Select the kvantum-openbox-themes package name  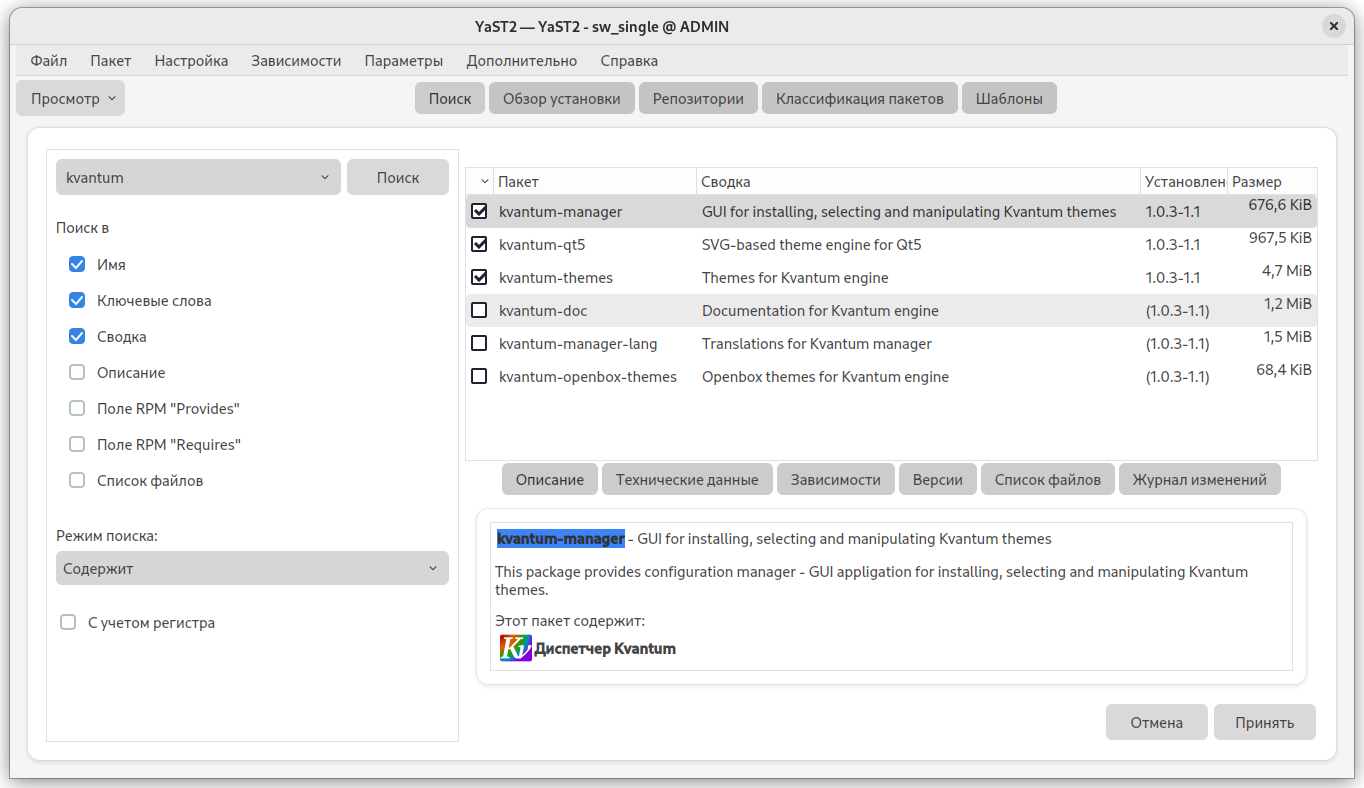(x=588, y=377)
